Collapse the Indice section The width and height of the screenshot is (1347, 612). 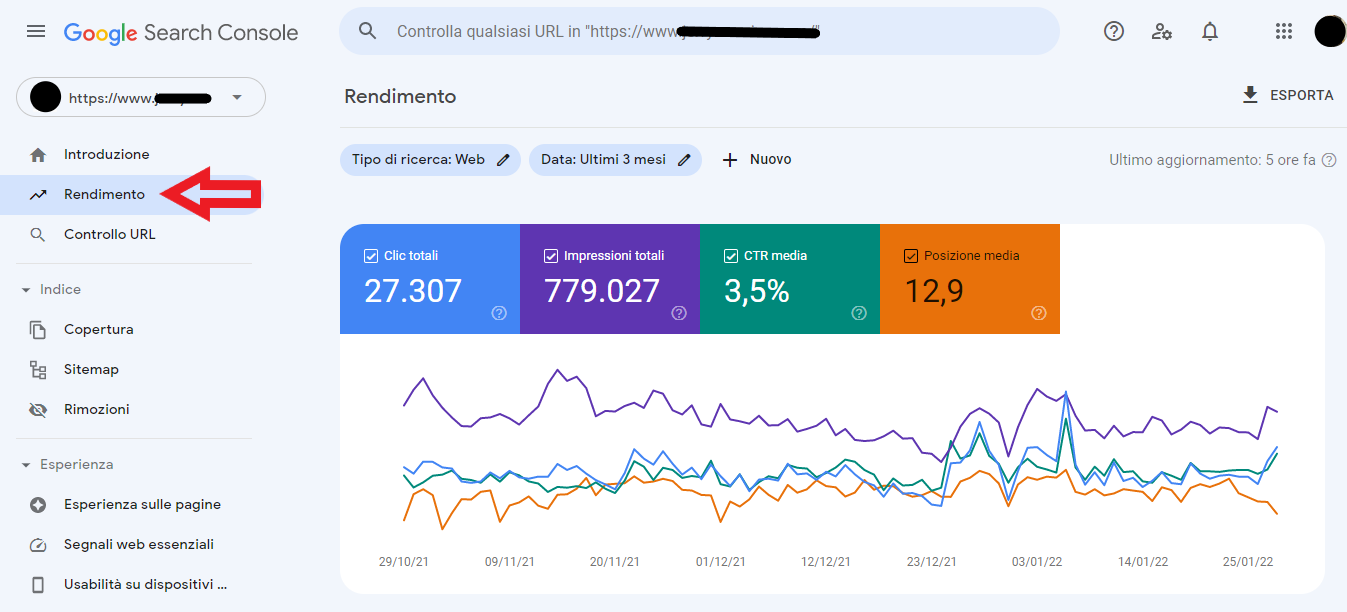point(27,290)
